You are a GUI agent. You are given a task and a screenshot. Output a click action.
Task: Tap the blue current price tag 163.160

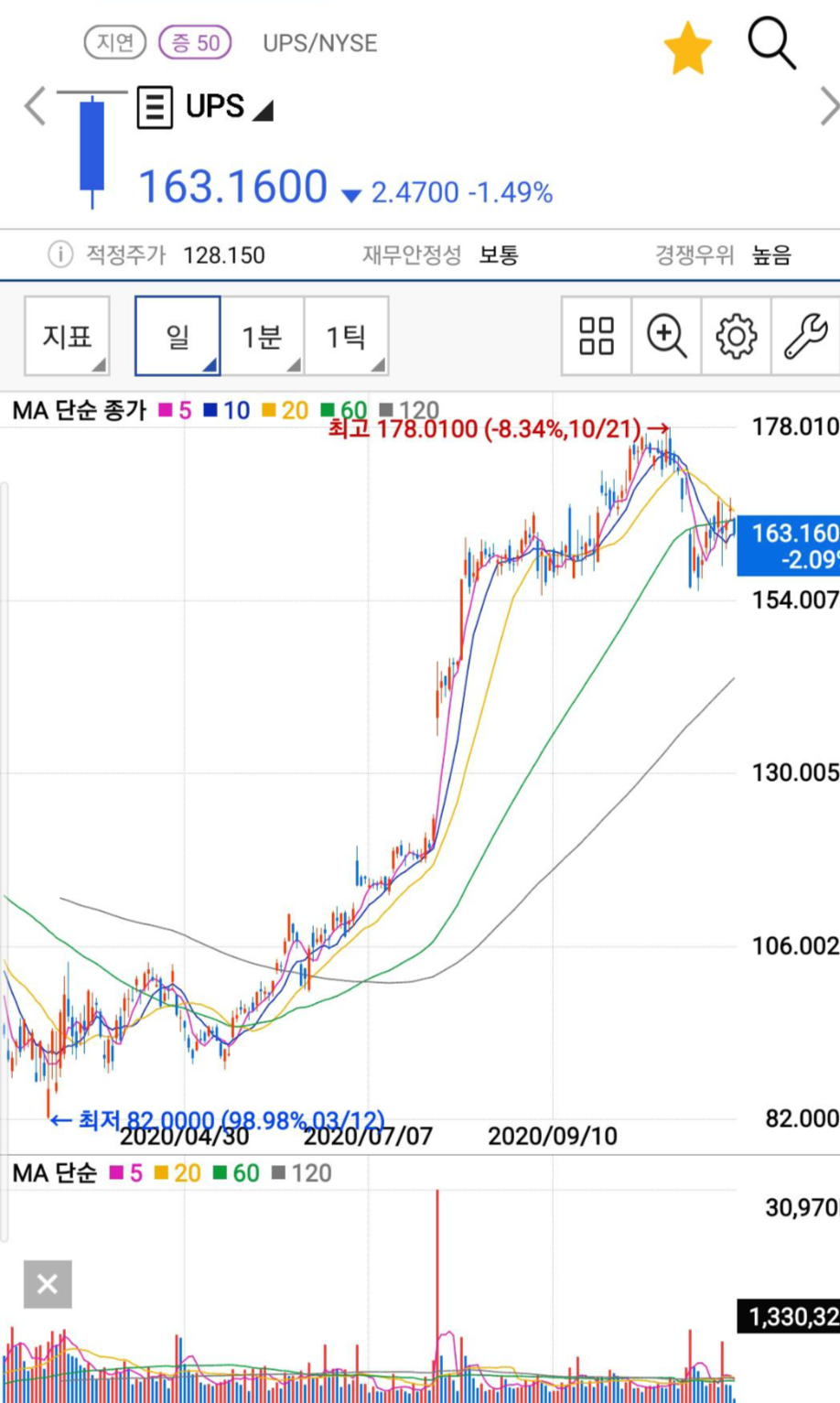coord(789,545)
